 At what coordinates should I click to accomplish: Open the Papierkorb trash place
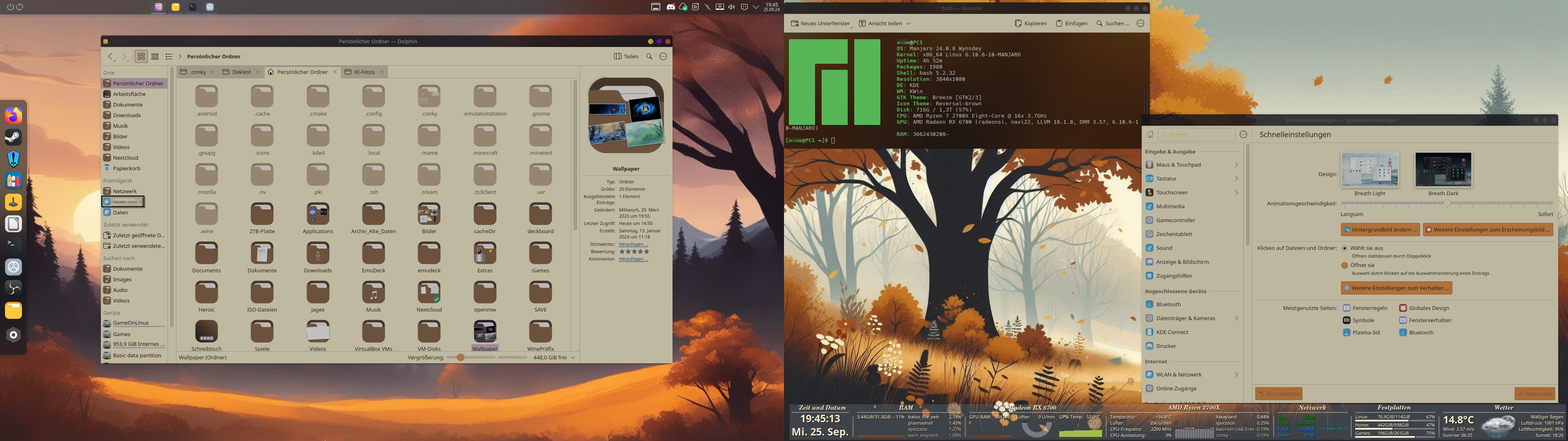tap(126, 168)
